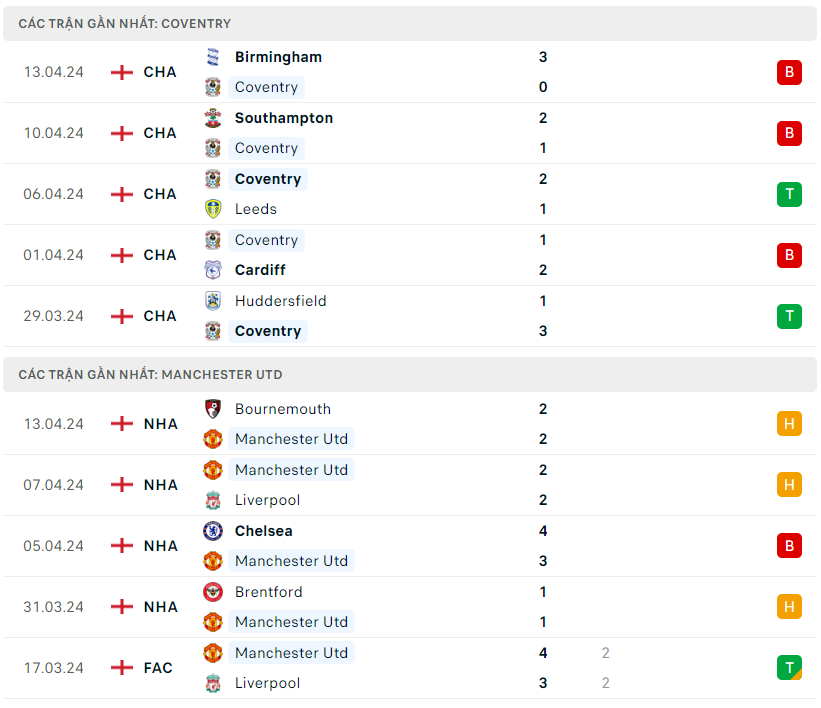This screenshot has width=821, height=708.
Task: Click the Southampton club crest icon
Action: pos(212,118)
